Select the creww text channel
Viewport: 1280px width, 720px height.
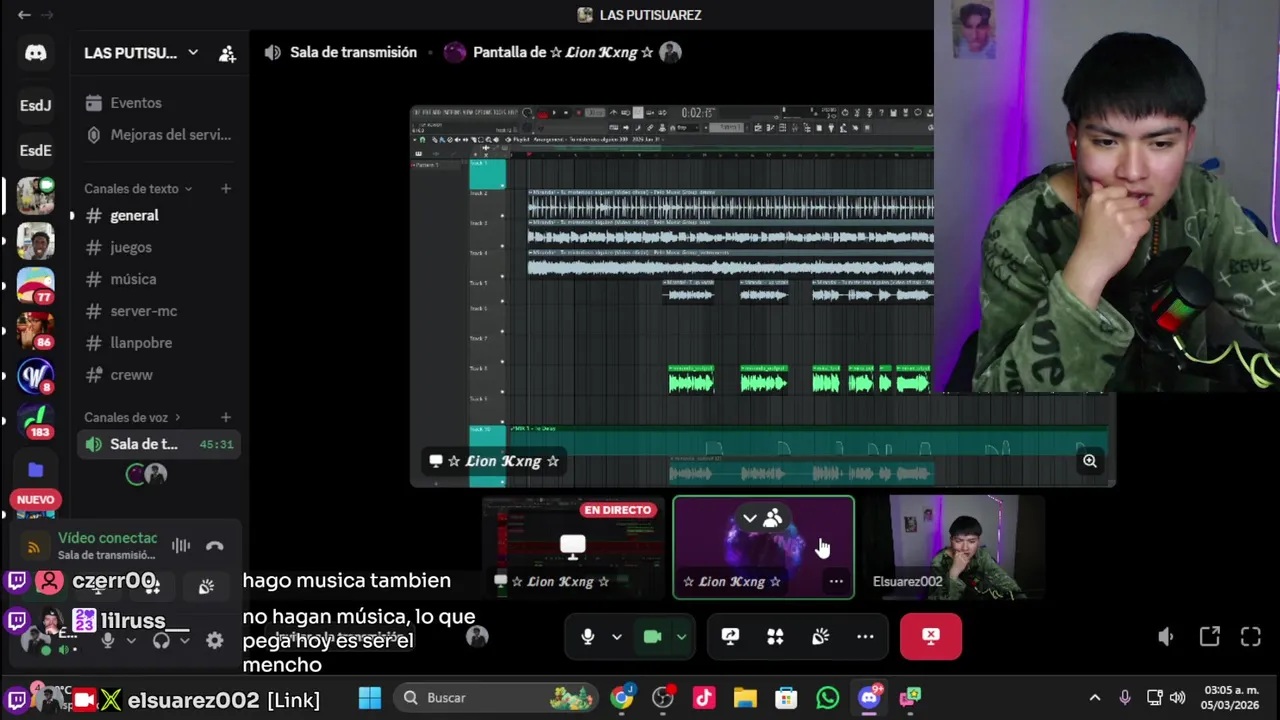pyautogui.click(x=131, y=375)
